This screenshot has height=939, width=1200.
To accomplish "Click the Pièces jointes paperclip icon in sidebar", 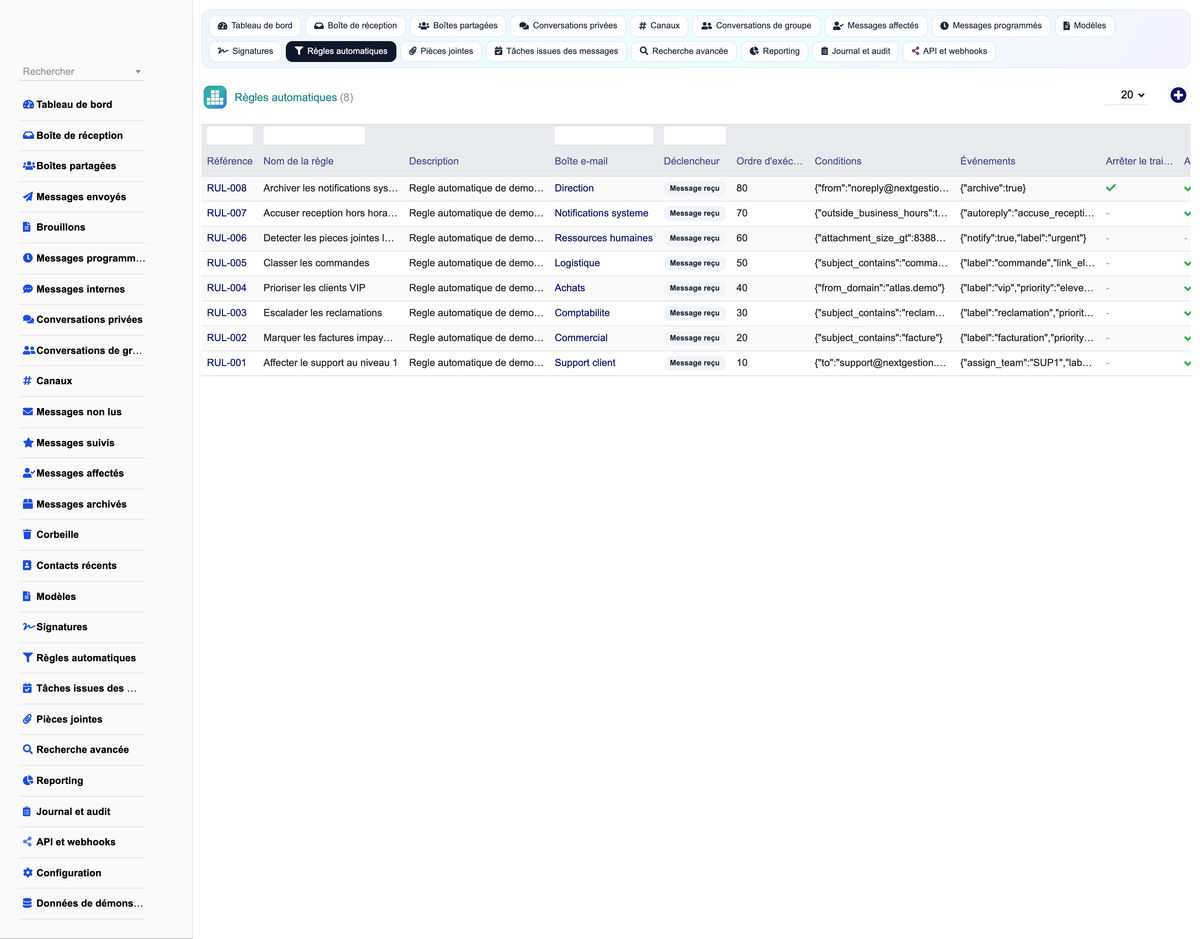I will point(28,719).
